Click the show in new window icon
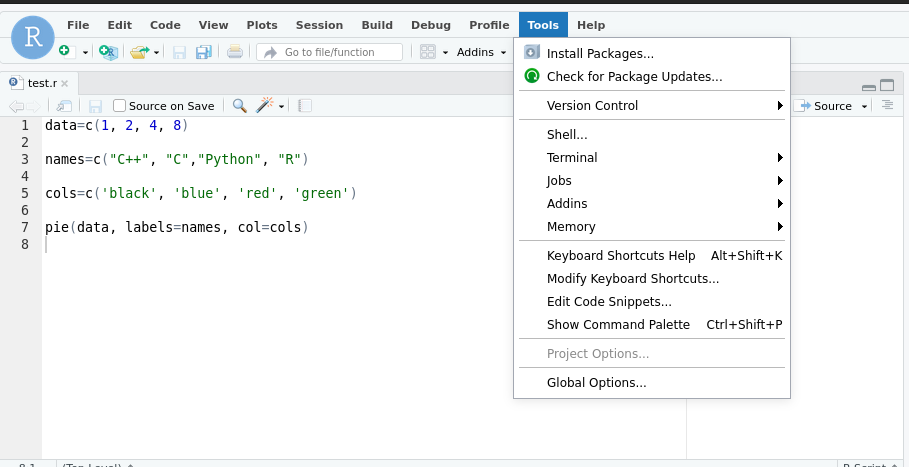The height and width of the screenshot is (467, 909). (64, 106)
